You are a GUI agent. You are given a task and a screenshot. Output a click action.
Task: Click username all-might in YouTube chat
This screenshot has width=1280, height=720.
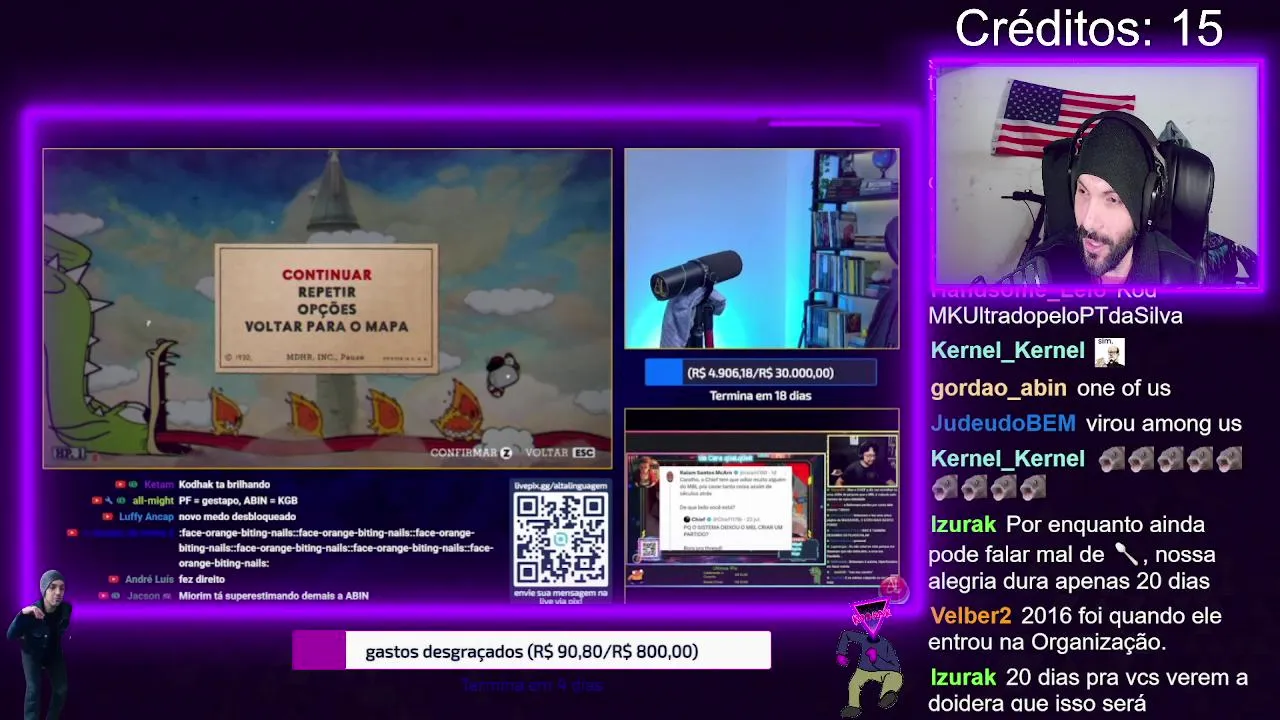[153, 500]
